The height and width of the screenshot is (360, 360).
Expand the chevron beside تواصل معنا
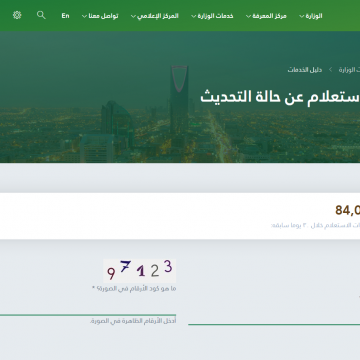pos(85,16)
